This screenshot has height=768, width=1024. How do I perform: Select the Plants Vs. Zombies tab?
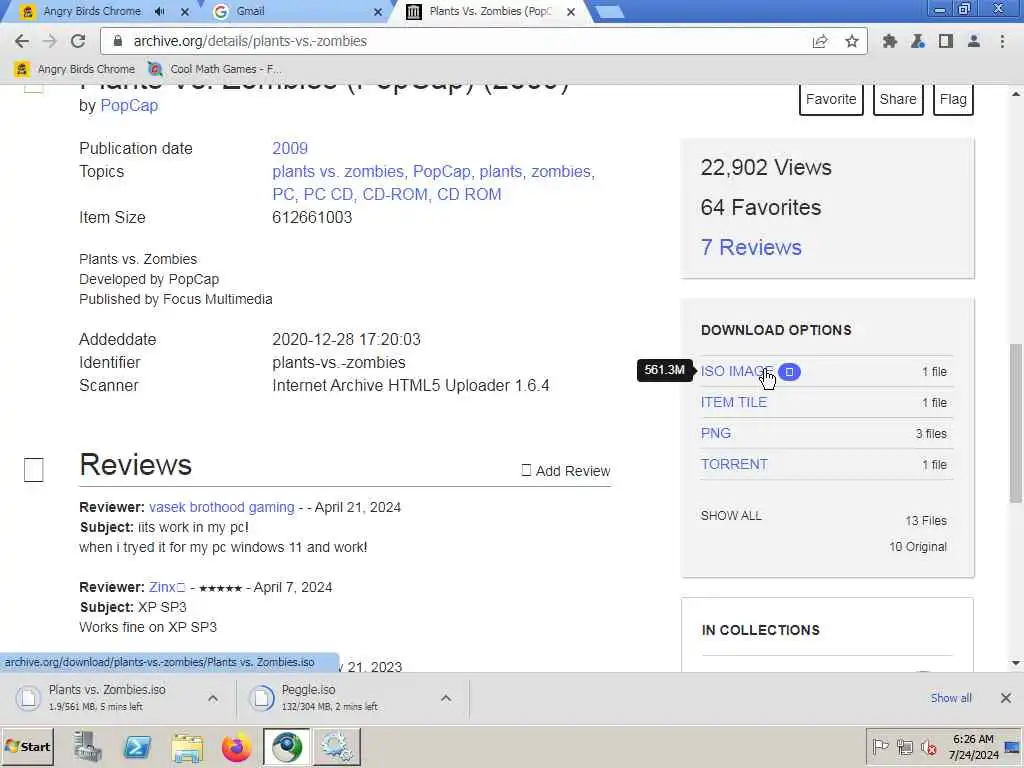[x=490, y=11]
